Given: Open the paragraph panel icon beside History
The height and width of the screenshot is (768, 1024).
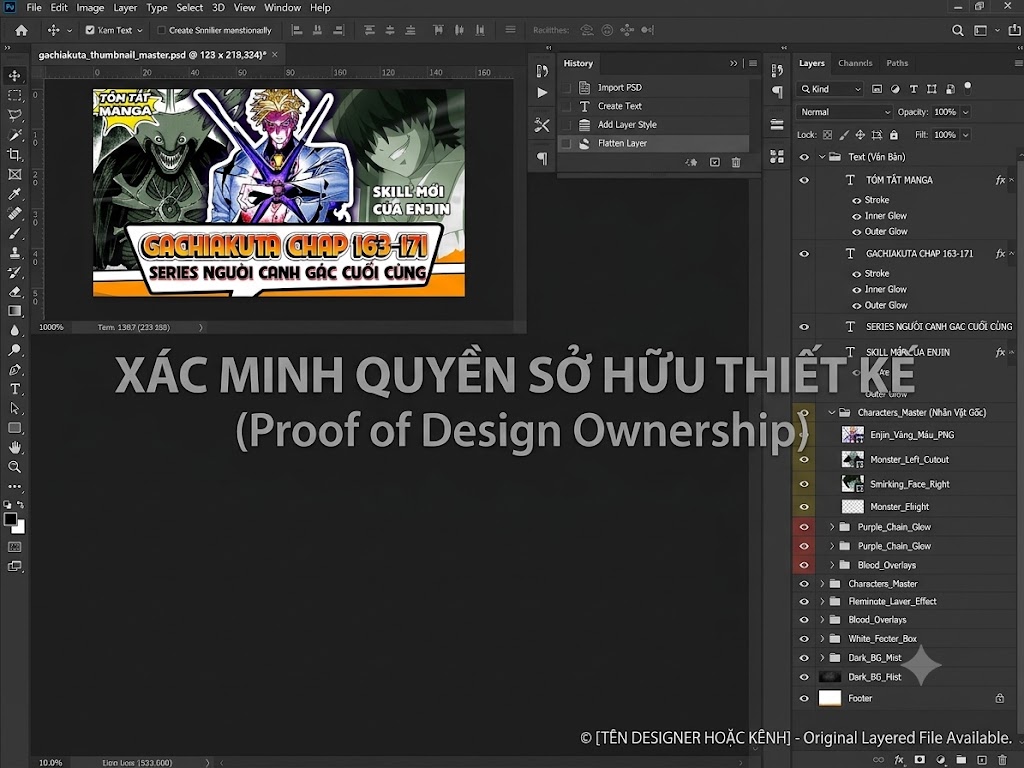Looking at the screenshot, I should coord(542,157).
